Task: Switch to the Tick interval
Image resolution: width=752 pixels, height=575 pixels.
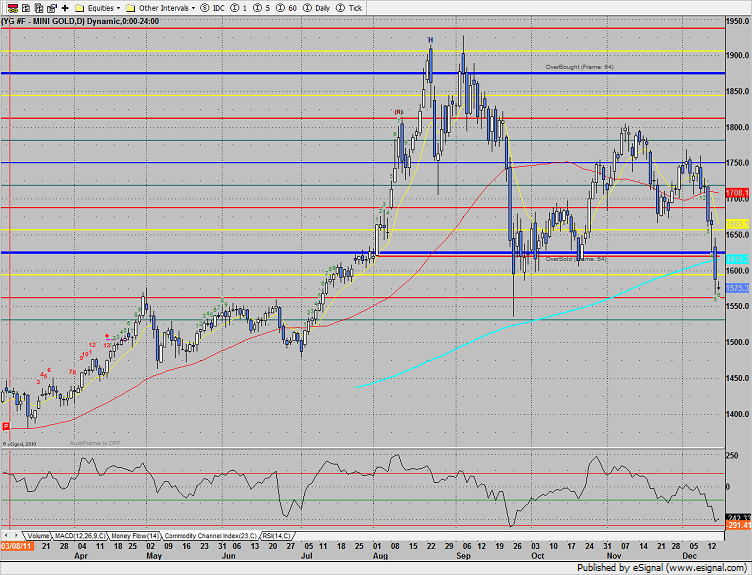Action: pyautogui.click(x=349, y=8)
